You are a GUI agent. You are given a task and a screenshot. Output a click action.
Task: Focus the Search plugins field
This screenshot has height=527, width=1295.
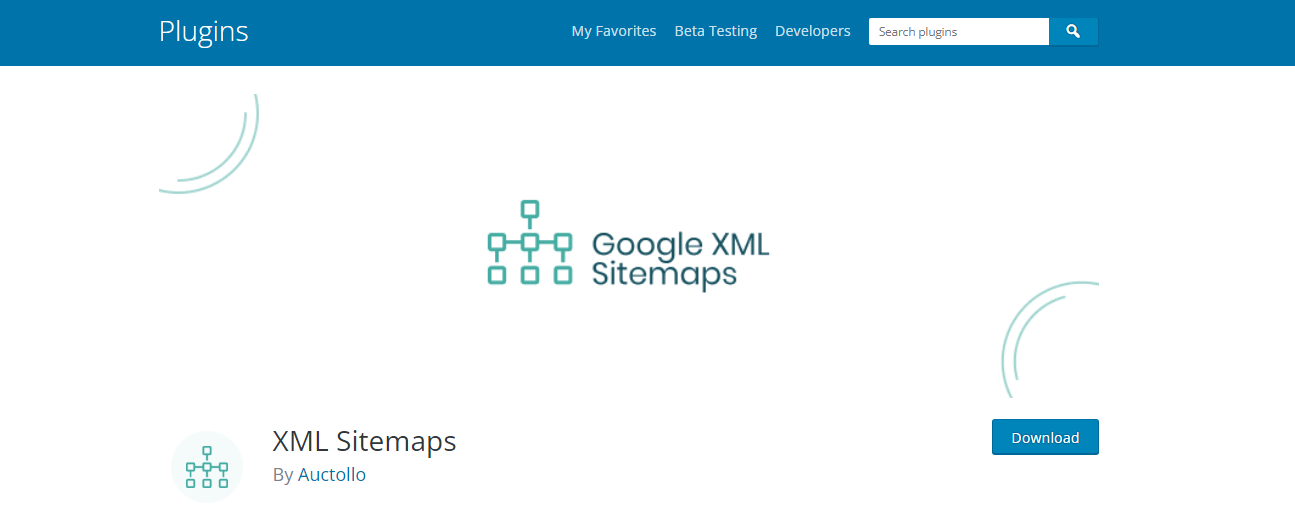click(959, 32)
